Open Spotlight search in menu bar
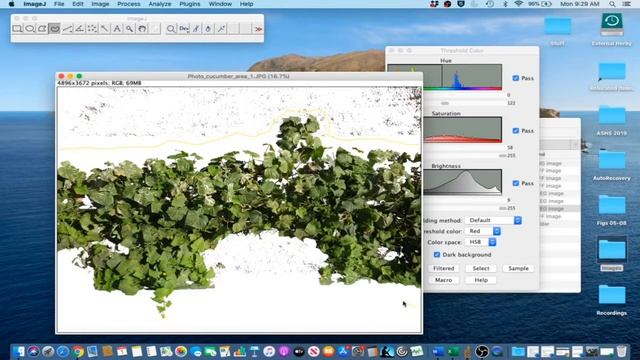This screenshot has height=360, width=640. coord(612,4)
